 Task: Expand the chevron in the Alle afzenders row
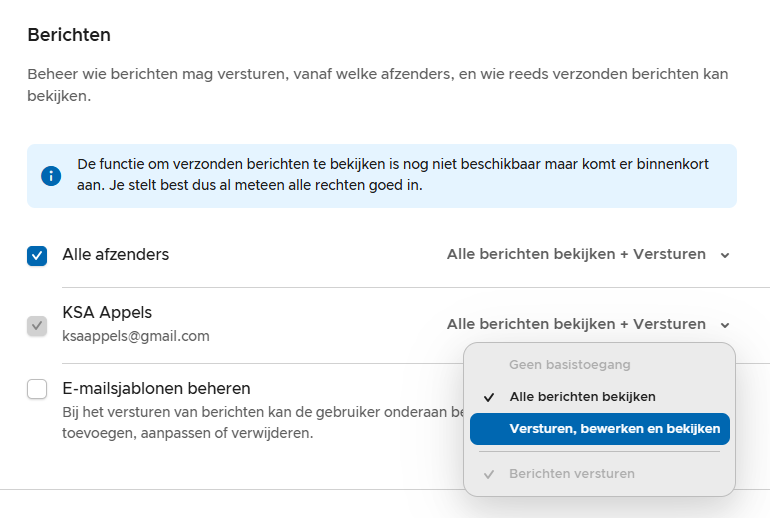(x=725, y=255)
